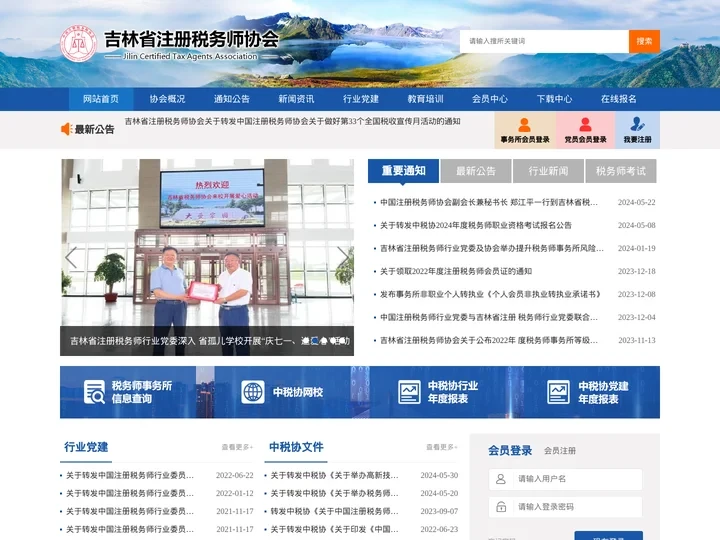Viewport: 720px width, 540px height.
Task: Click the 我要注册 pencil-user icon
Action: pyautogui.click(x=637, y=124)
